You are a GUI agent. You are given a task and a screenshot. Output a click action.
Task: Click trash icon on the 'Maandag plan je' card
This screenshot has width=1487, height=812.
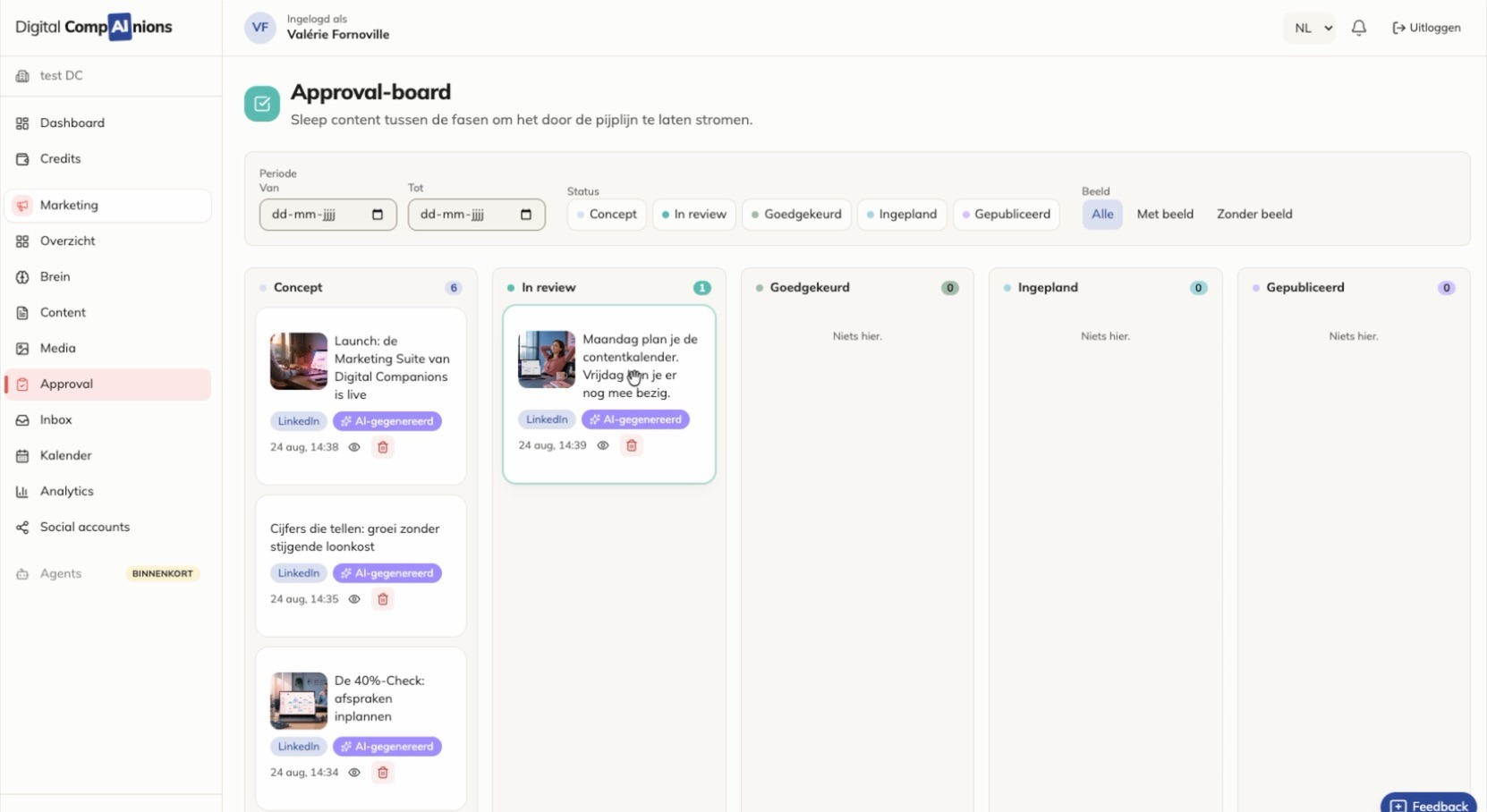[x=632, y=445]
